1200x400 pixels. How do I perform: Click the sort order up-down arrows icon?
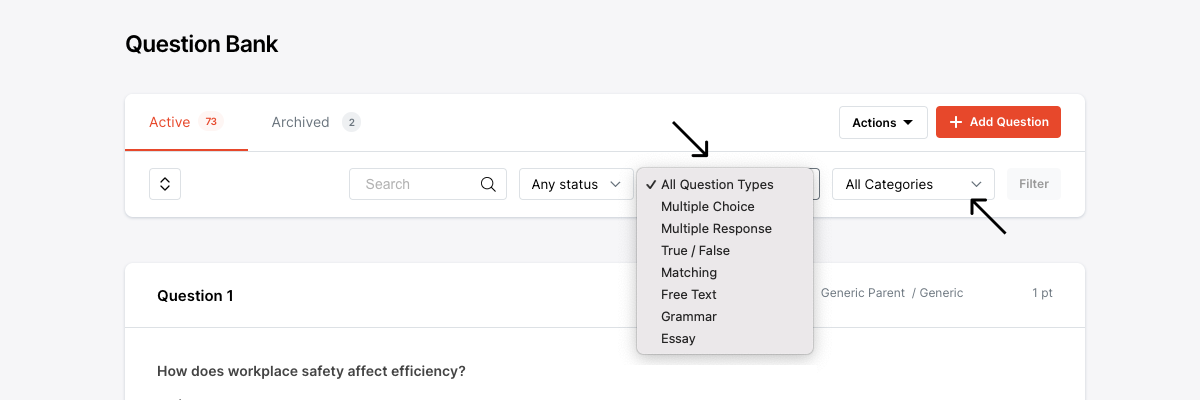[x=165, y=184]
